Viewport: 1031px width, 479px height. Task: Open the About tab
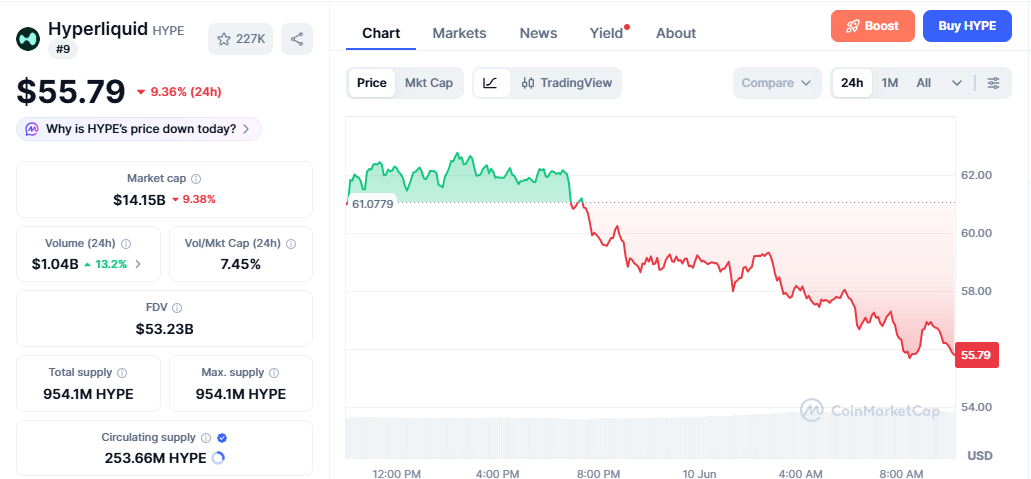click(x=676, y=33)
